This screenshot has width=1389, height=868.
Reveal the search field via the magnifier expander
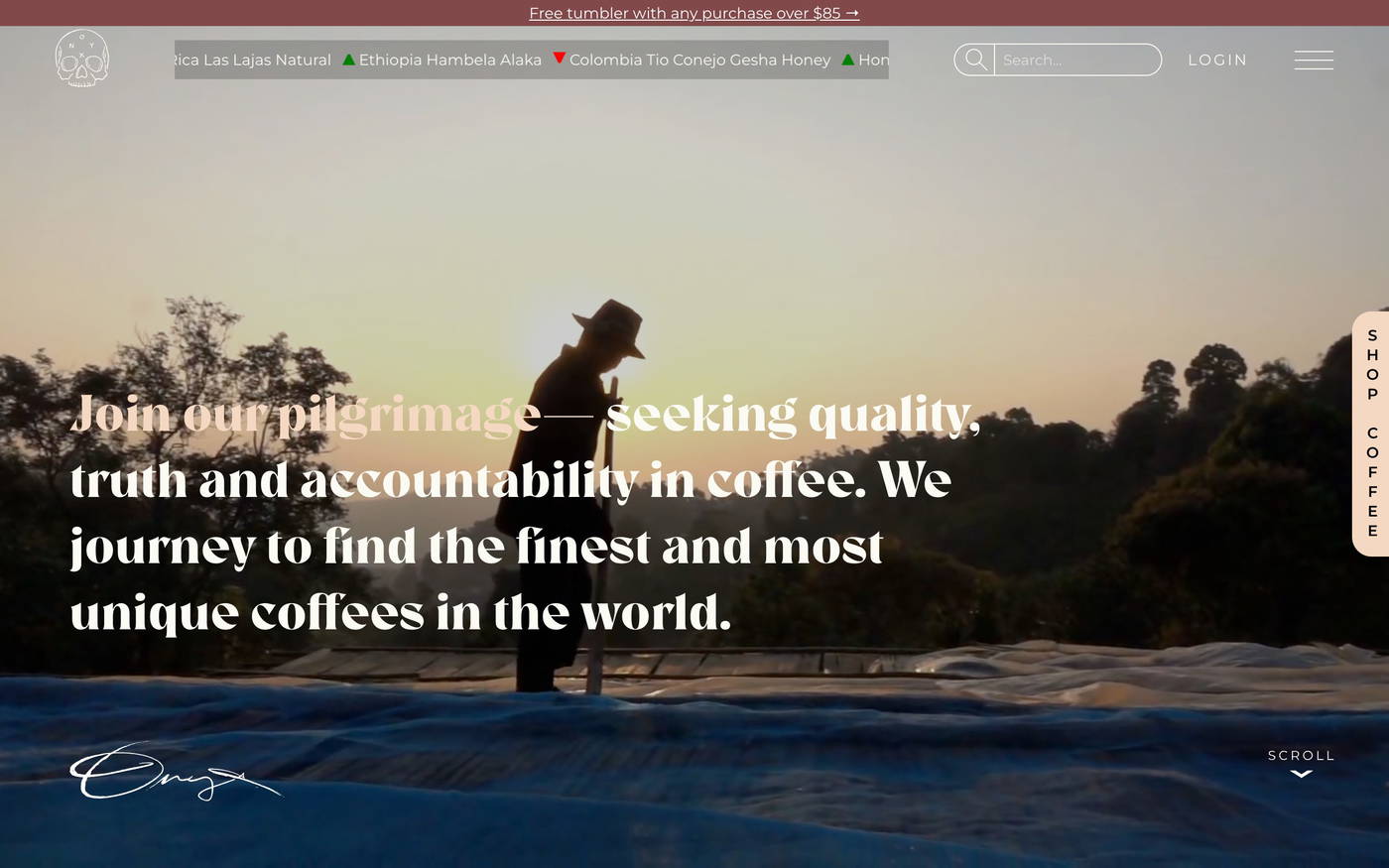coord(975,60)
